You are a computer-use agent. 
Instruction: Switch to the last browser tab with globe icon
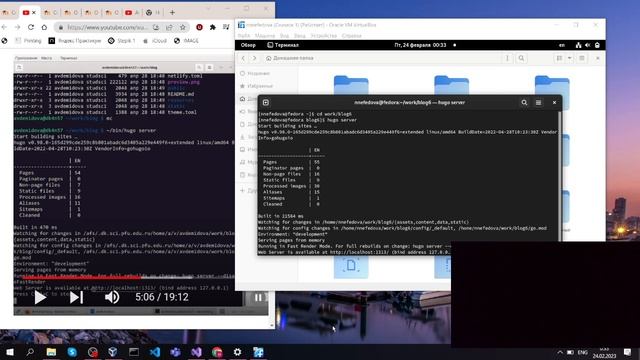pos(153,13)
